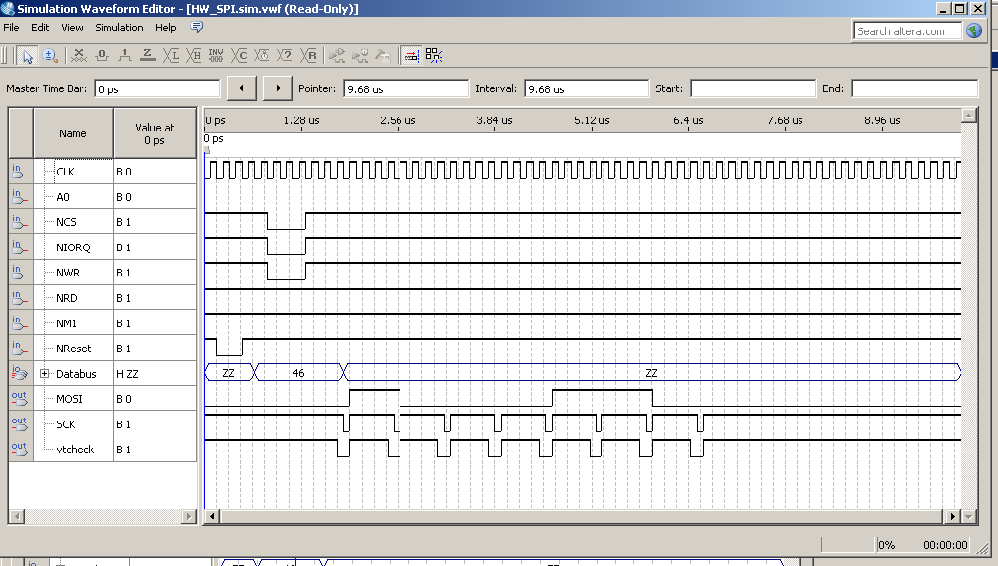Click the vertical scroll up arrow

969,115
